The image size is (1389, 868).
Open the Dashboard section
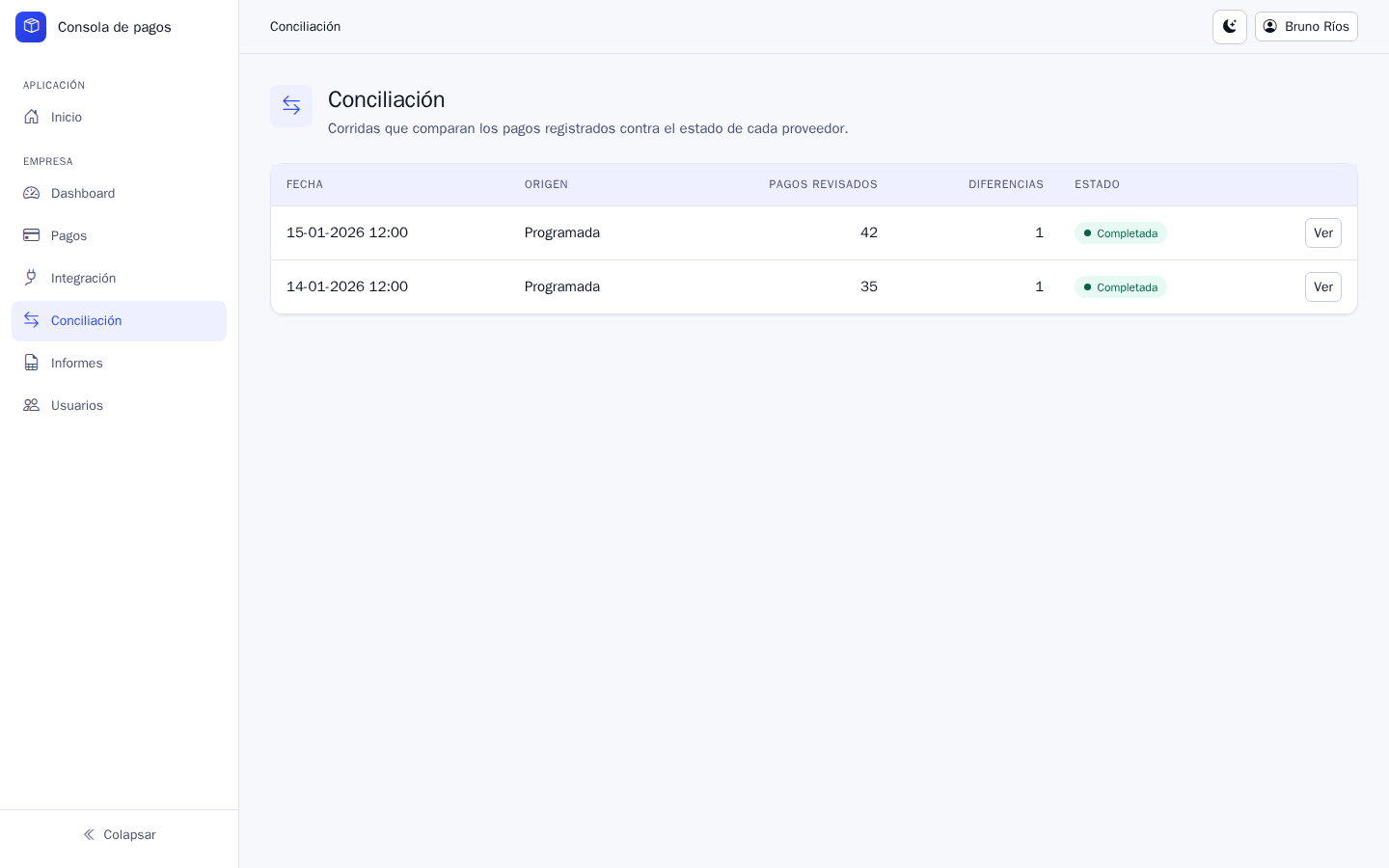click(120, 193)
